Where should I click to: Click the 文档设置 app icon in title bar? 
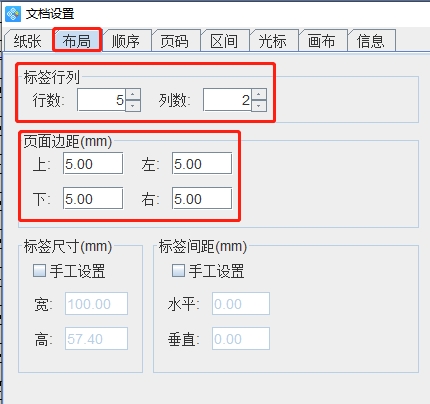[x=13, y=14]
